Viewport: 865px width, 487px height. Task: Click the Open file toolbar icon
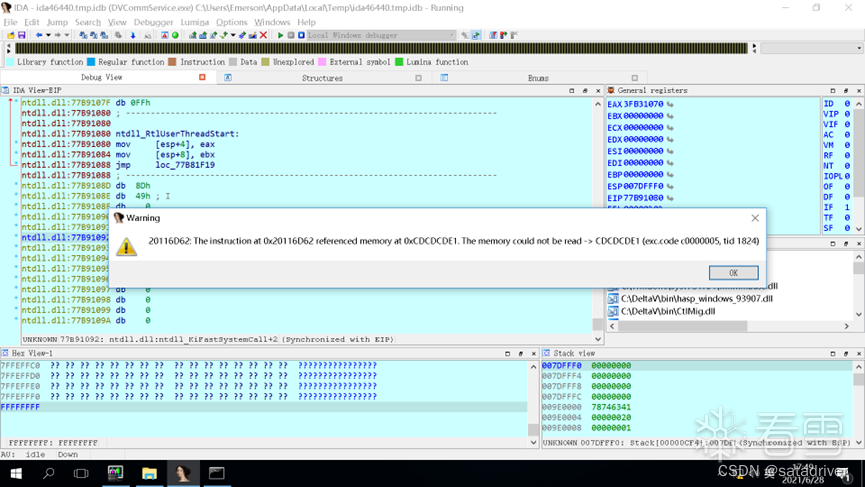[11, 35]
